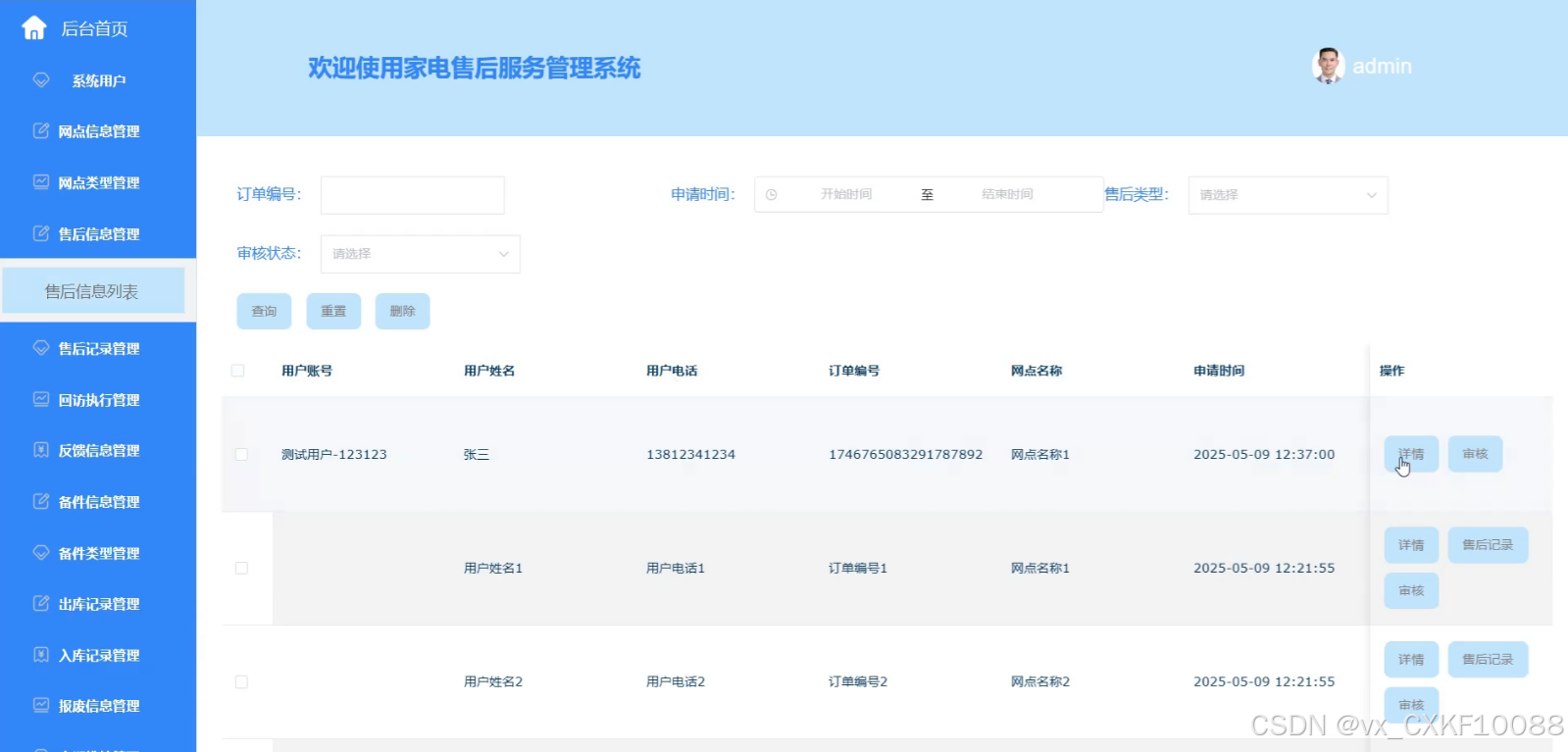The image size is (1568, 752).
Task: Click the admin username label
Action: tap(1382, 66)
